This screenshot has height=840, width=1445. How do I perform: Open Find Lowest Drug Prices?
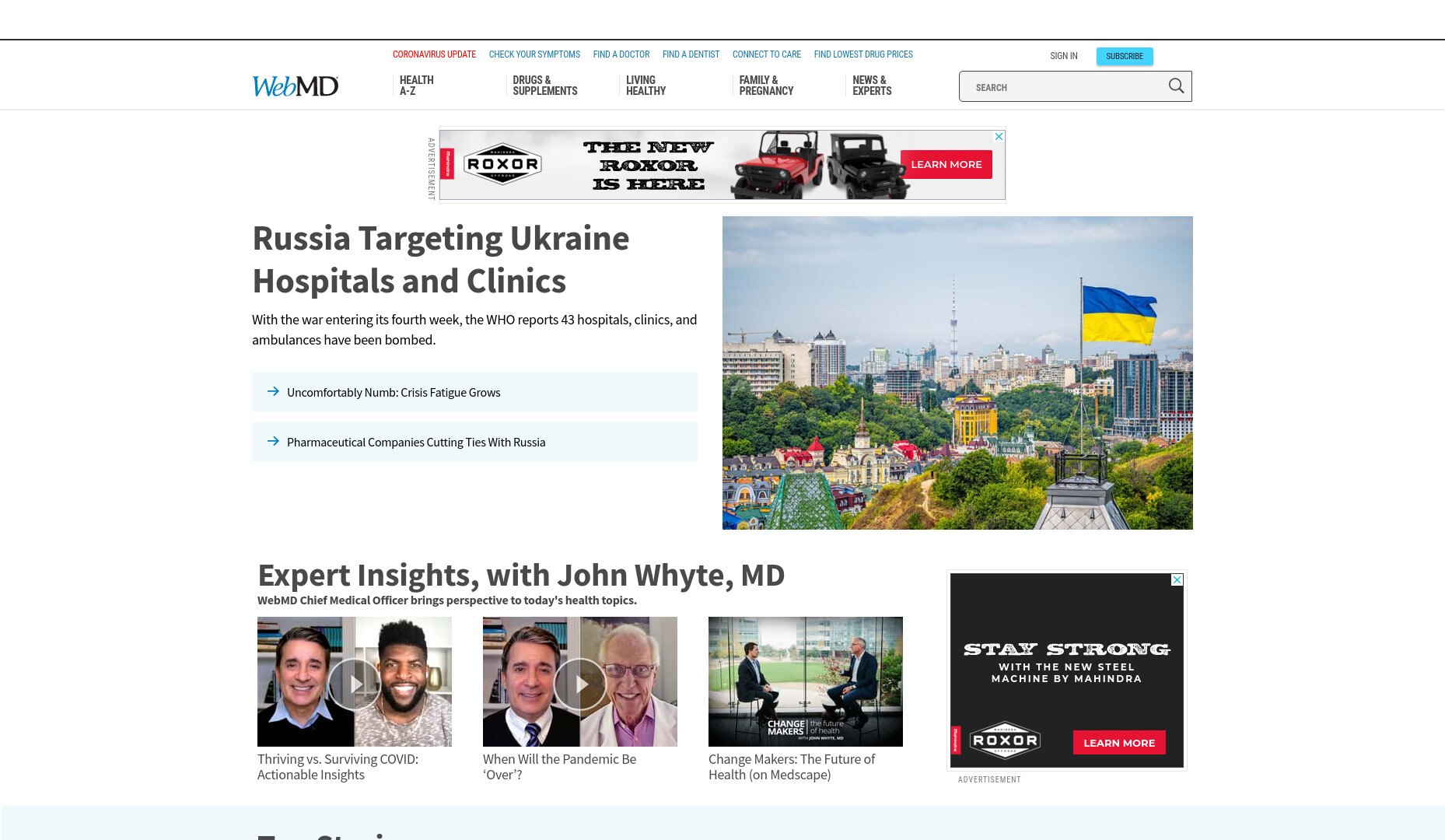point(863,54)
